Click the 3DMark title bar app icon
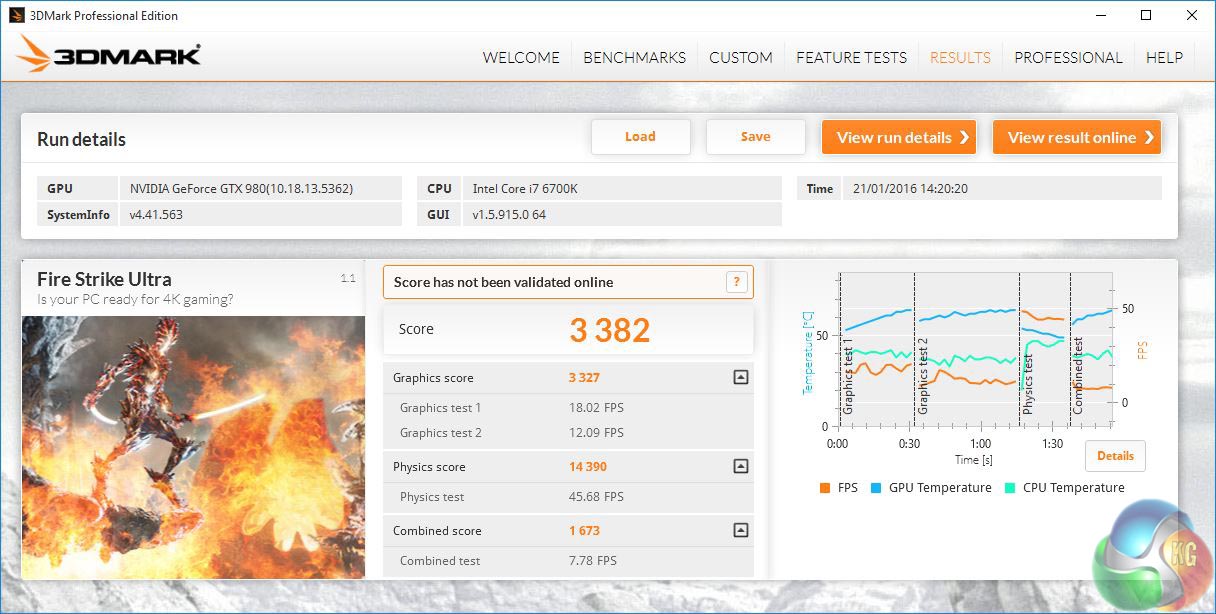 (15, 15)
